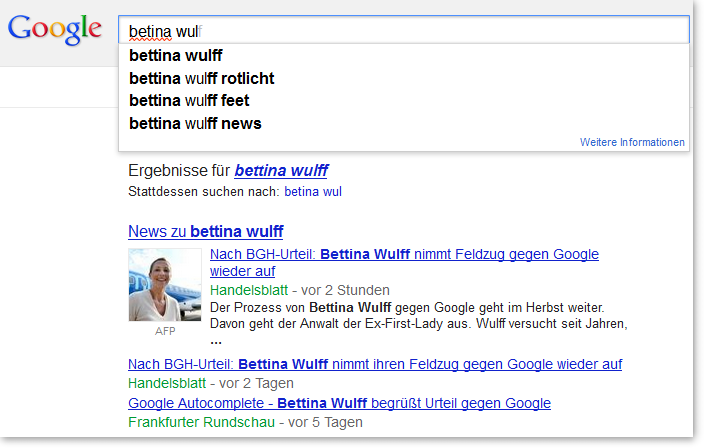
Task: Click the Frankfurter Rundschau source label
Action: click(201, 422)
